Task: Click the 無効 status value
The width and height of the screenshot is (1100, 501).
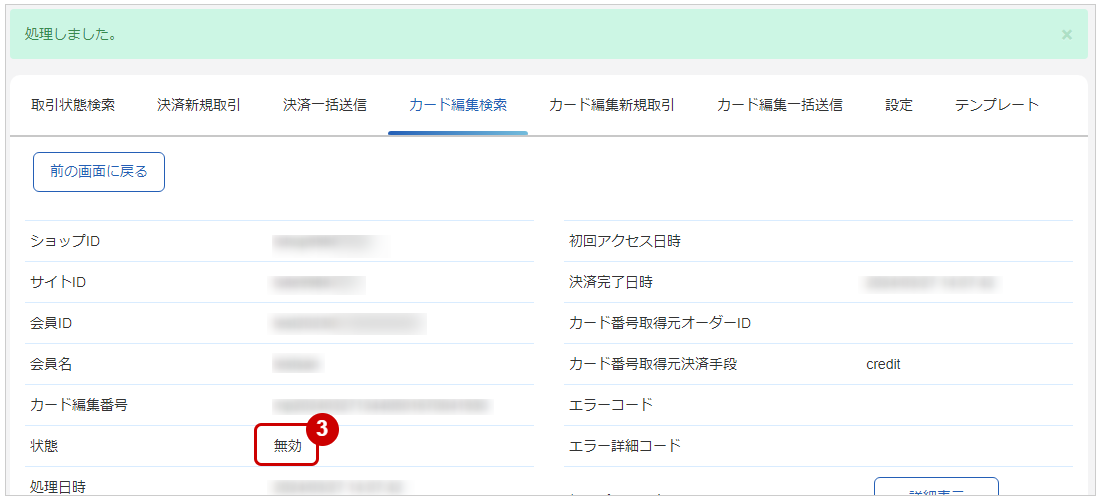Action: click(x=288, y=446)
